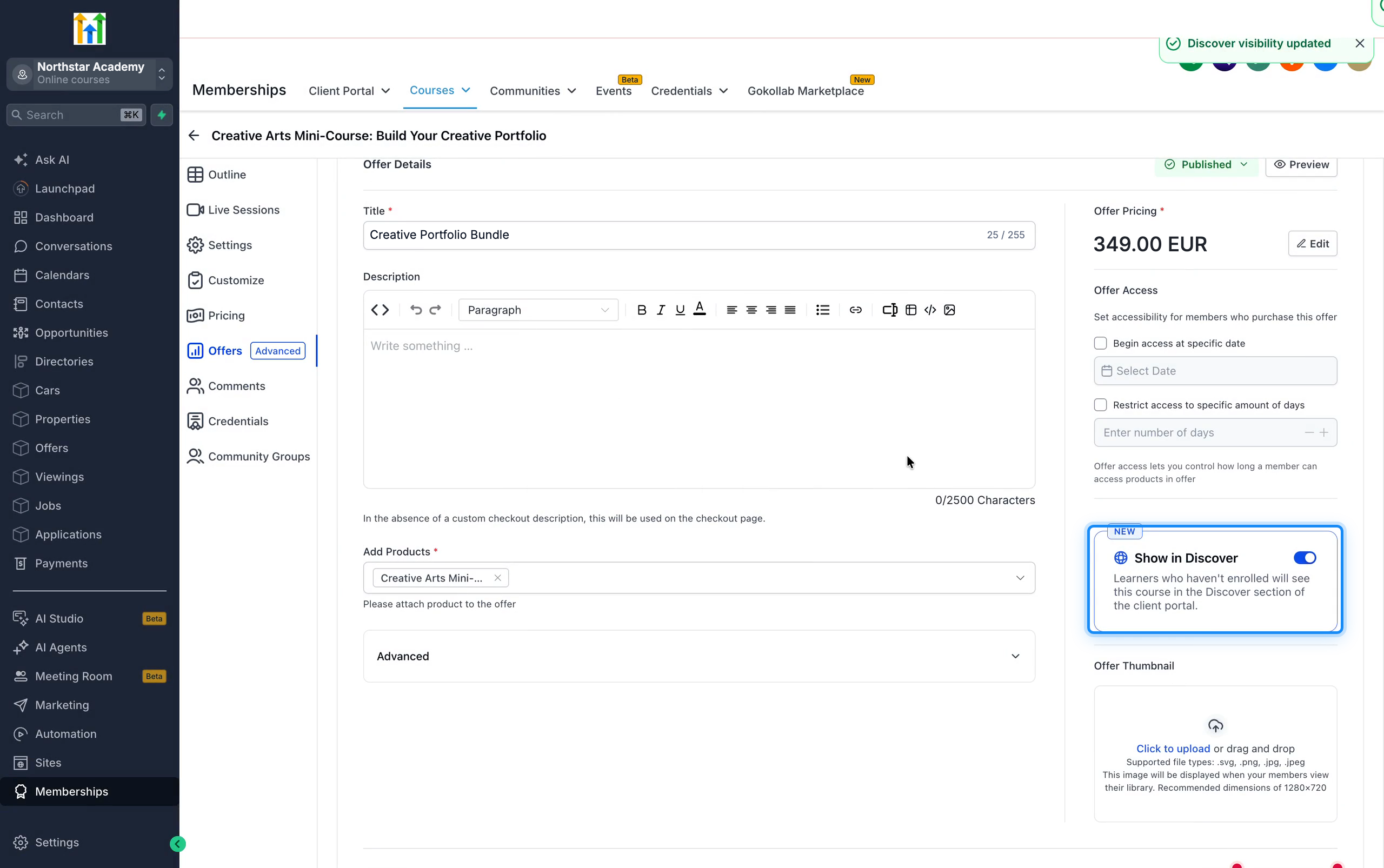The height and width of the screenshot is (868, 1384).
Task: Insert image in description editor
Action: coord(949,310)
